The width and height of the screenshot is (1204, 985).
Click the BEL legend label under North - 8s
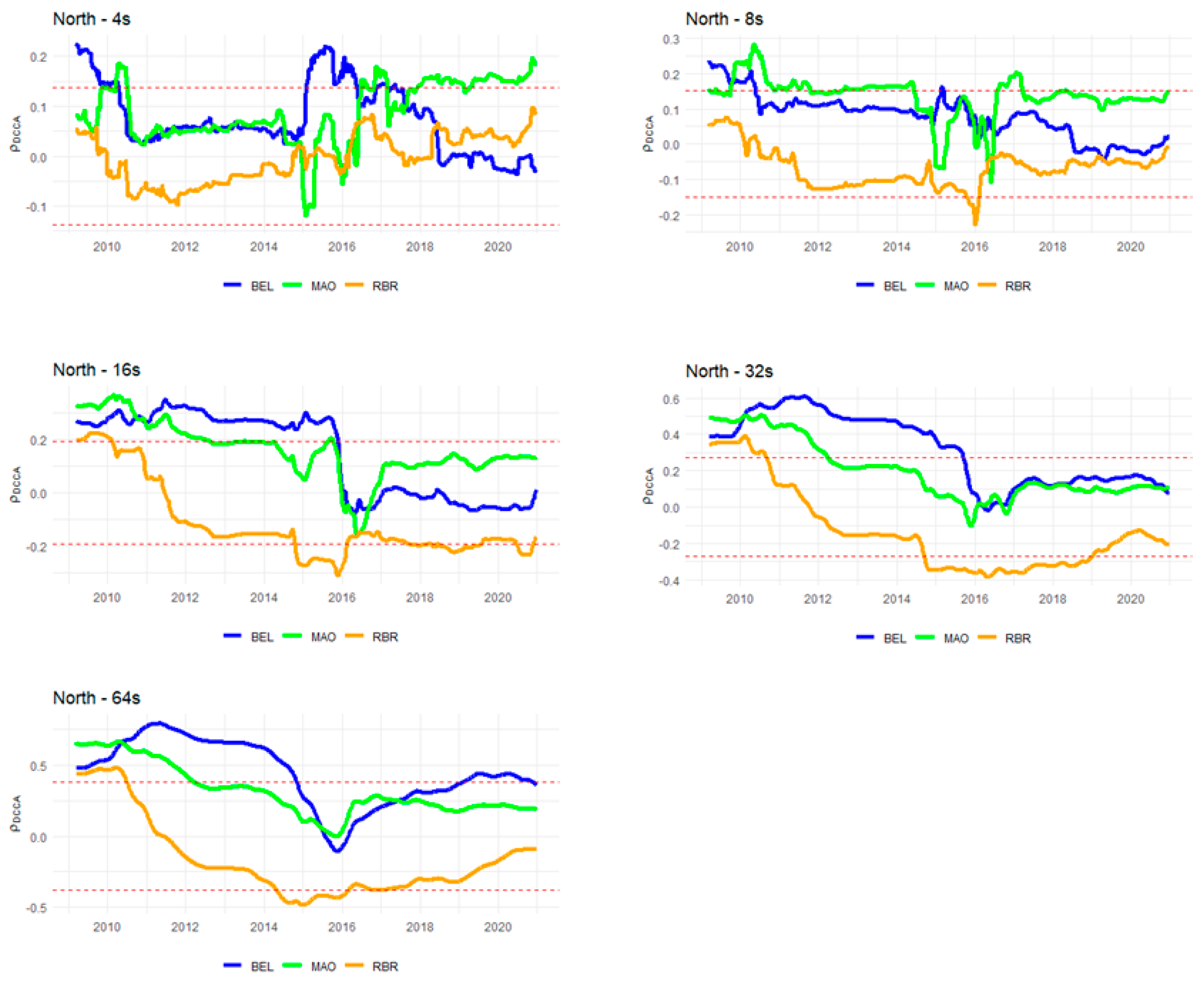pyautogui.click(x=895, y=286)
